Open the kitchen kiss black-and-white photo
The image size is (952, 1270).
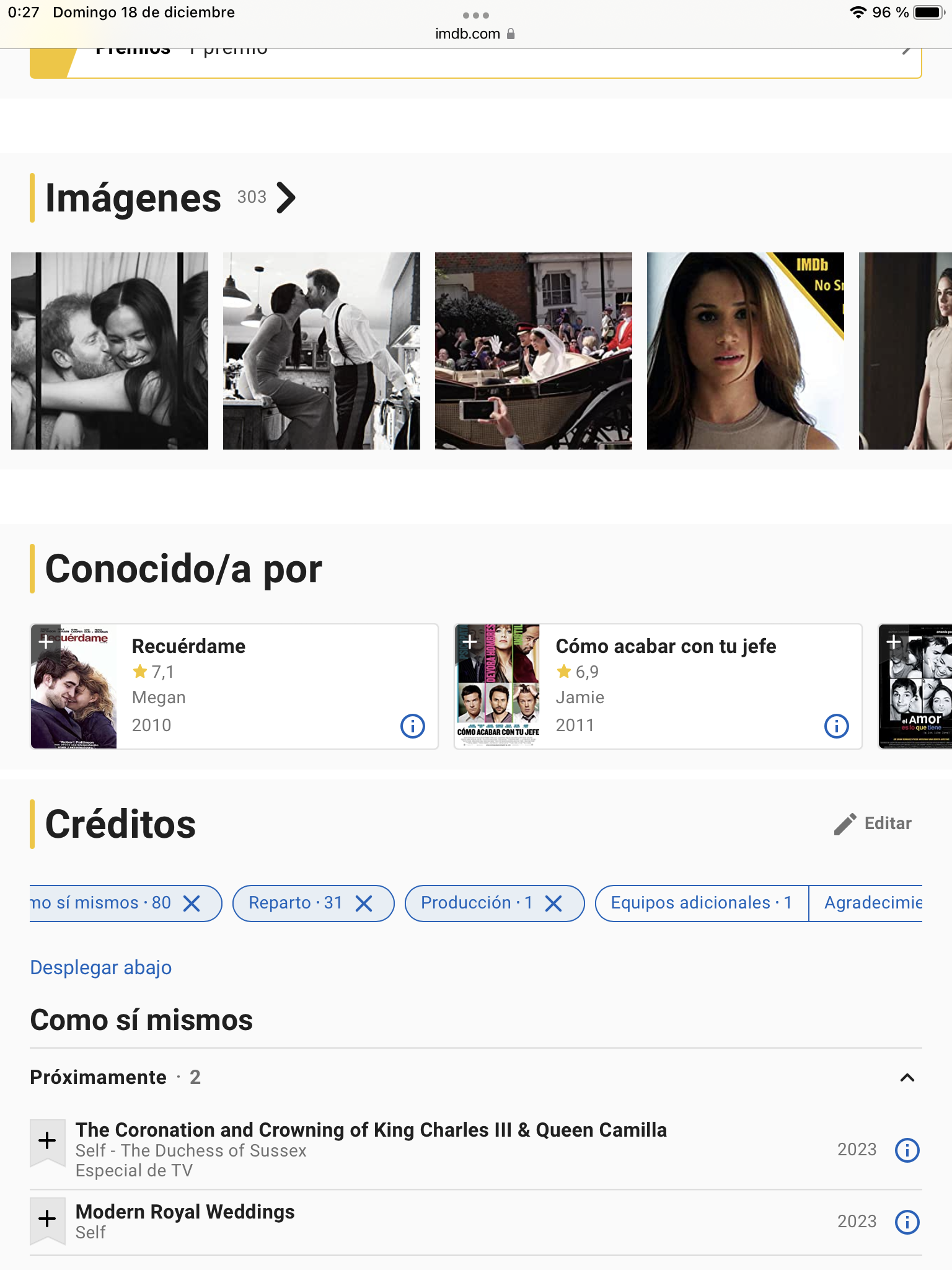[322, 351]
